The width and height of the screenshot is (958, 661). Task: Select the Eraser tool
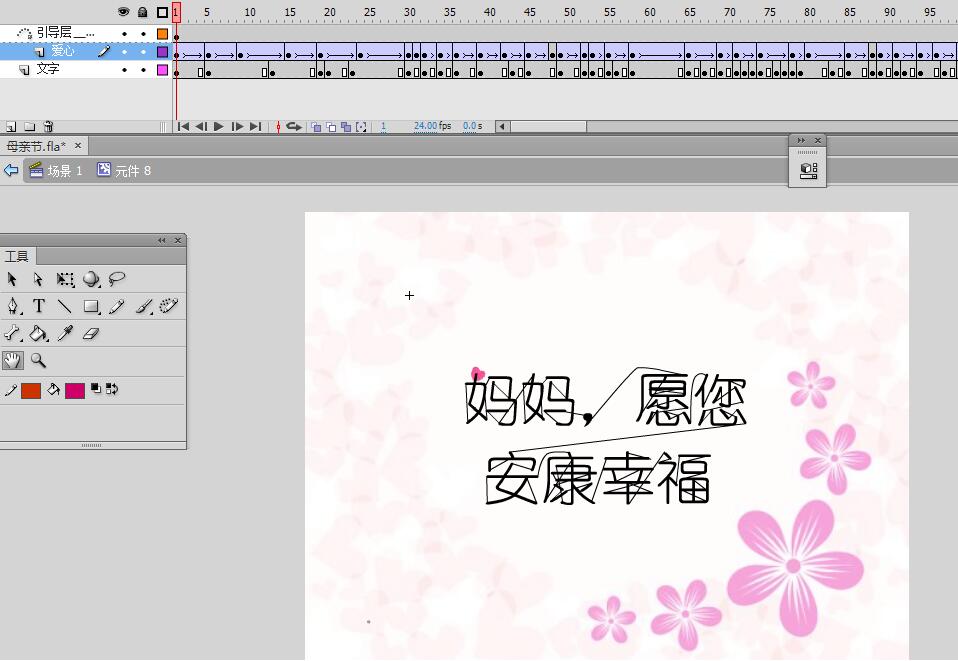pos(91,334)
